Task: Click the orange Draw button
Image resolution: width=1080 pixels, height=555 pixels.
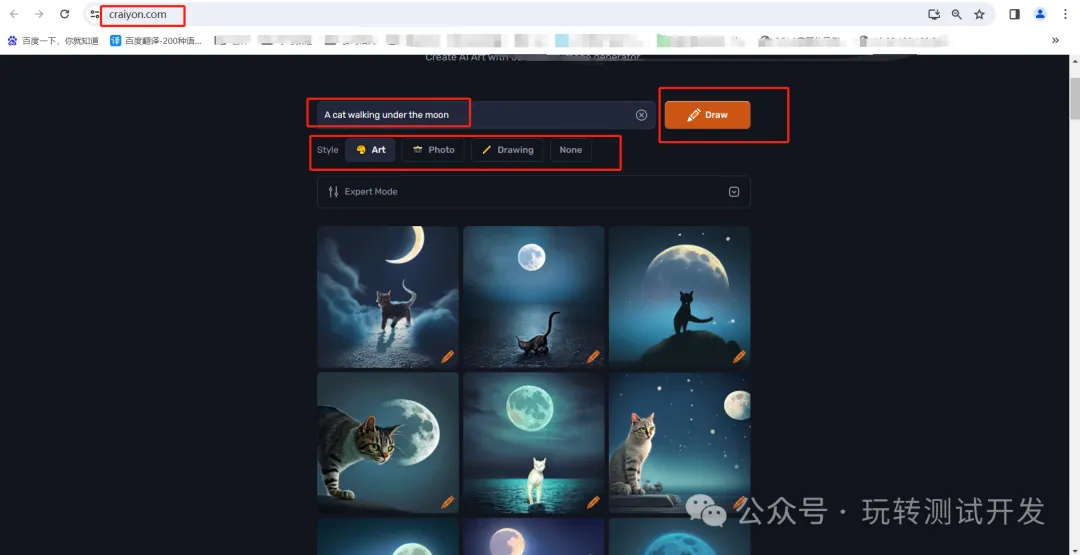Action: click(x=707, y=115)
